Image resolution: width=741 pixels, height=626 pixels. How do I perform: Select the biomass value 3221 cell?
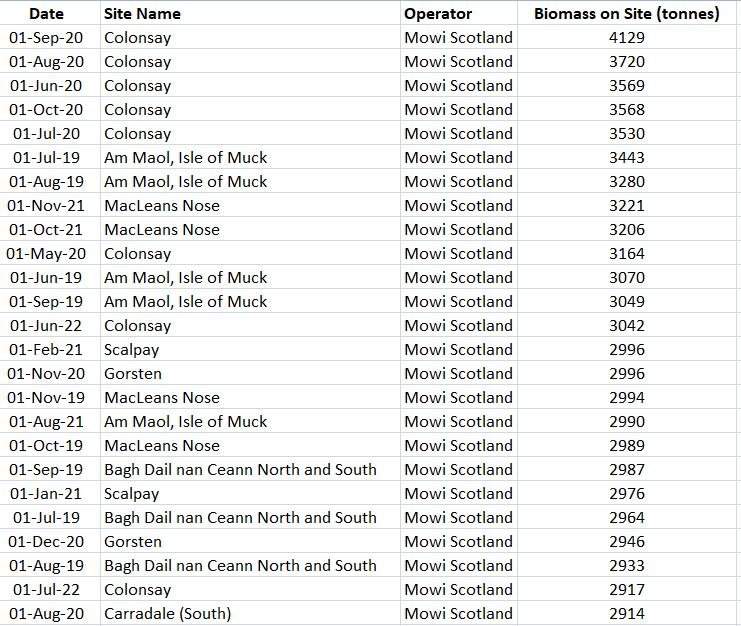coord(627,206)
